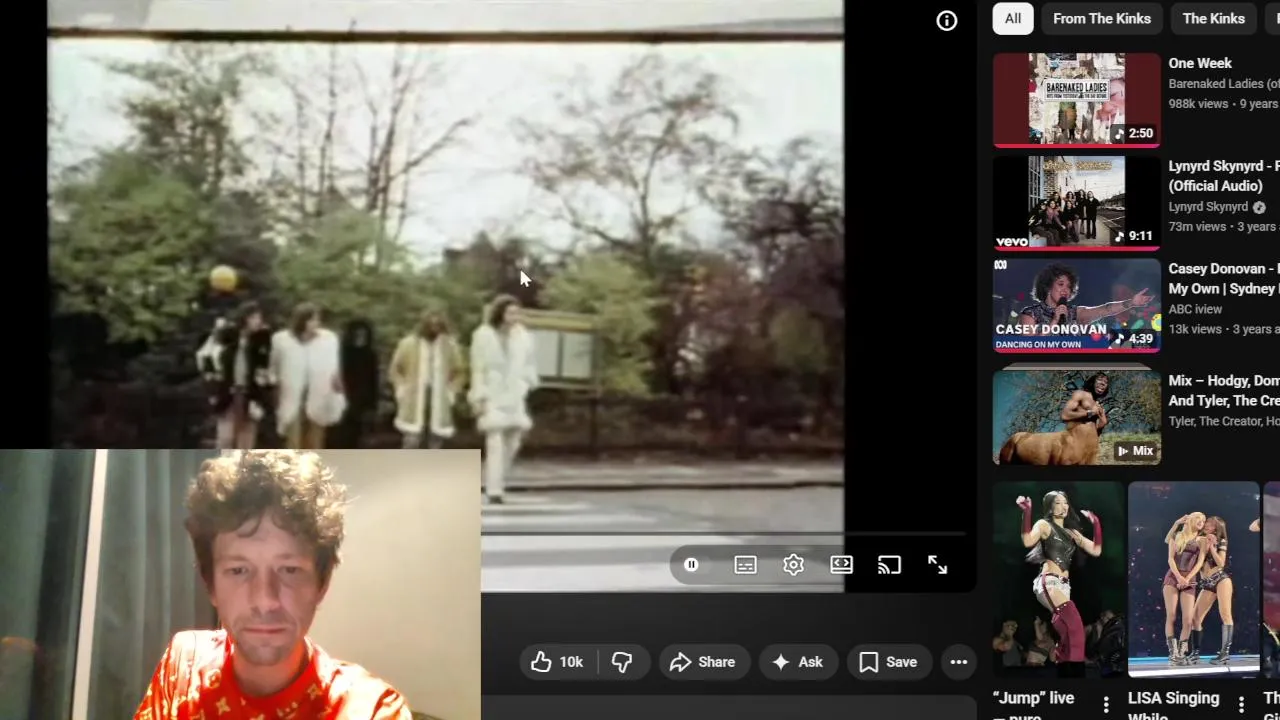The image size is (1280, 720).
Task: Click the Mix – Hodgy playlist title
Action: 1223,391
